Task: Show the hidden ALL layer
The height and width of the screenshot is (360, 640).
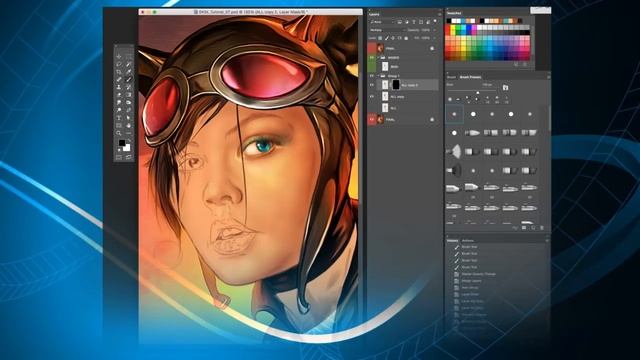Action: (x=371, y=108)
